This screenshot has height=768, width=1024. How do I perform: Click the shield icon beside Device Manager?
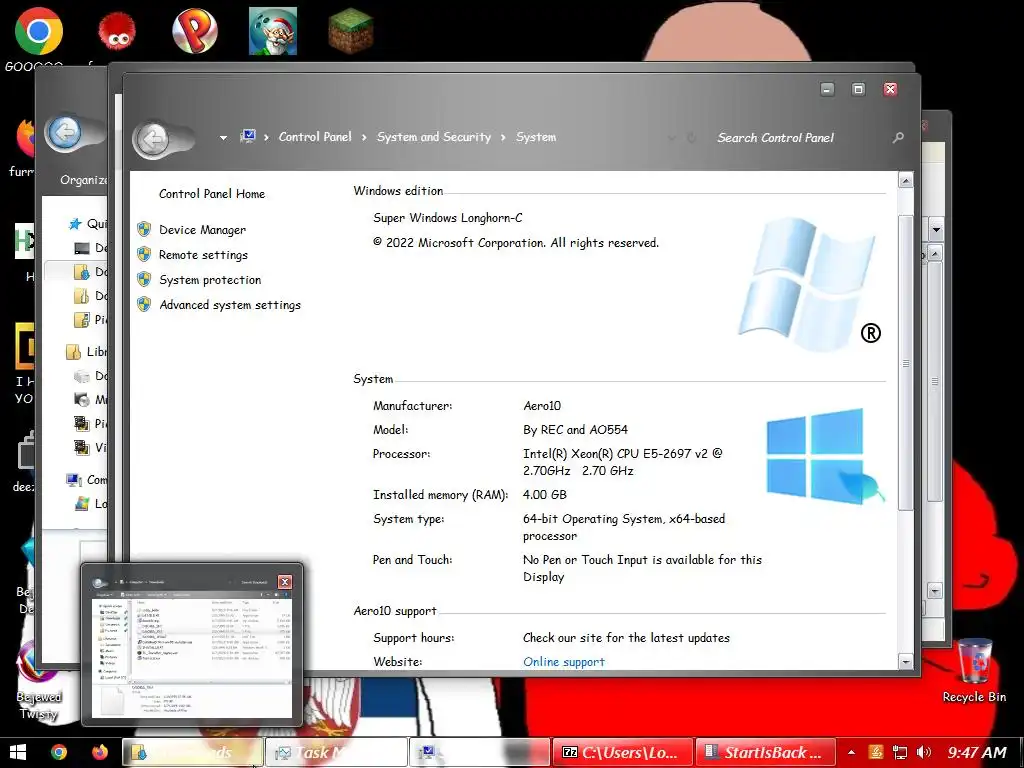[x=144, y=229]
